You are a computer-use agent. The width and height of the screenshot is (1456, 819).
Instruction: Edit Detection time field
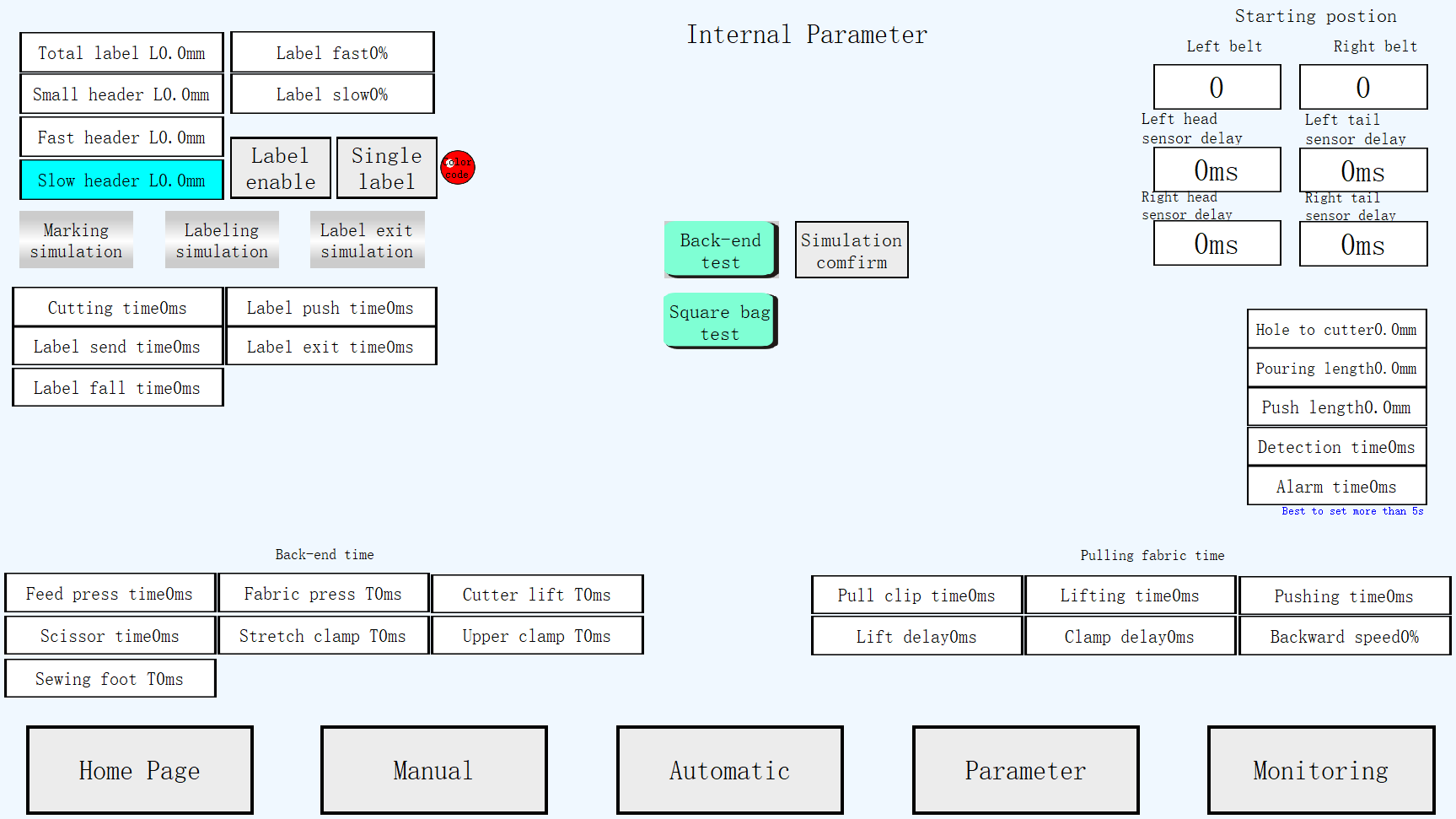[x=1337, y=446]
